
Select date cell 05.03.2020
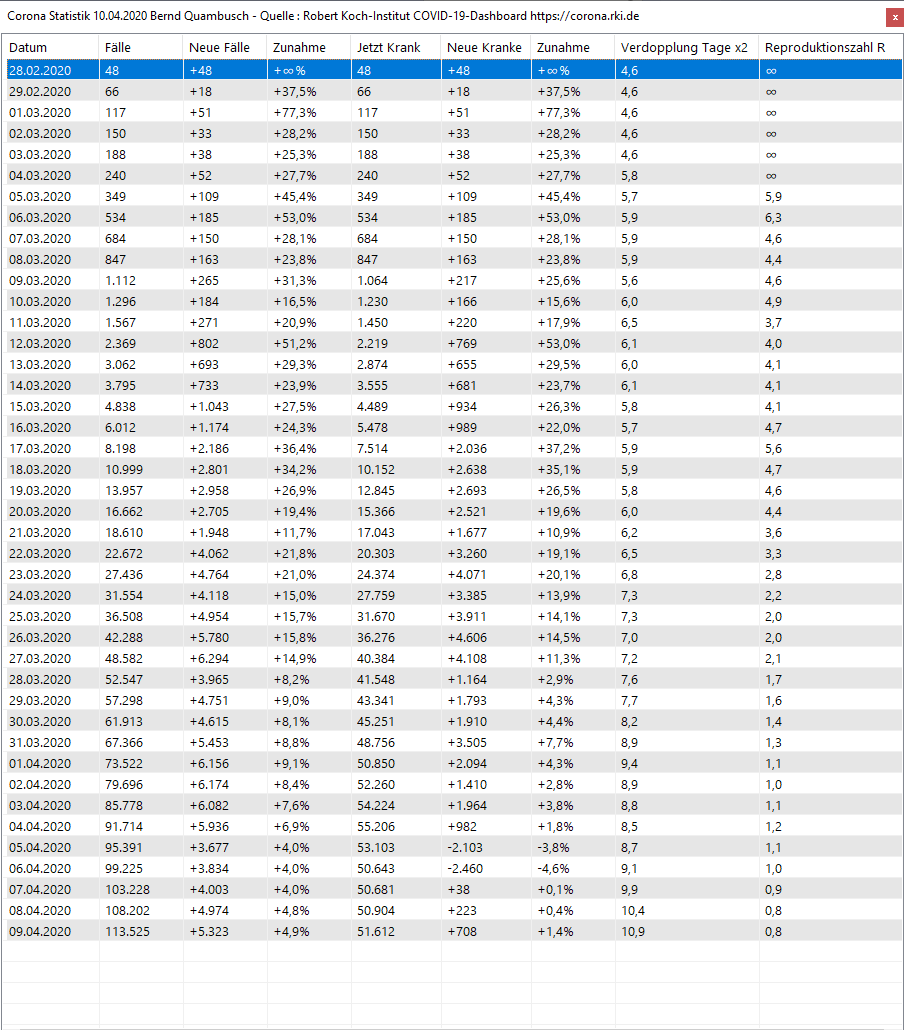tap(40, 196)
